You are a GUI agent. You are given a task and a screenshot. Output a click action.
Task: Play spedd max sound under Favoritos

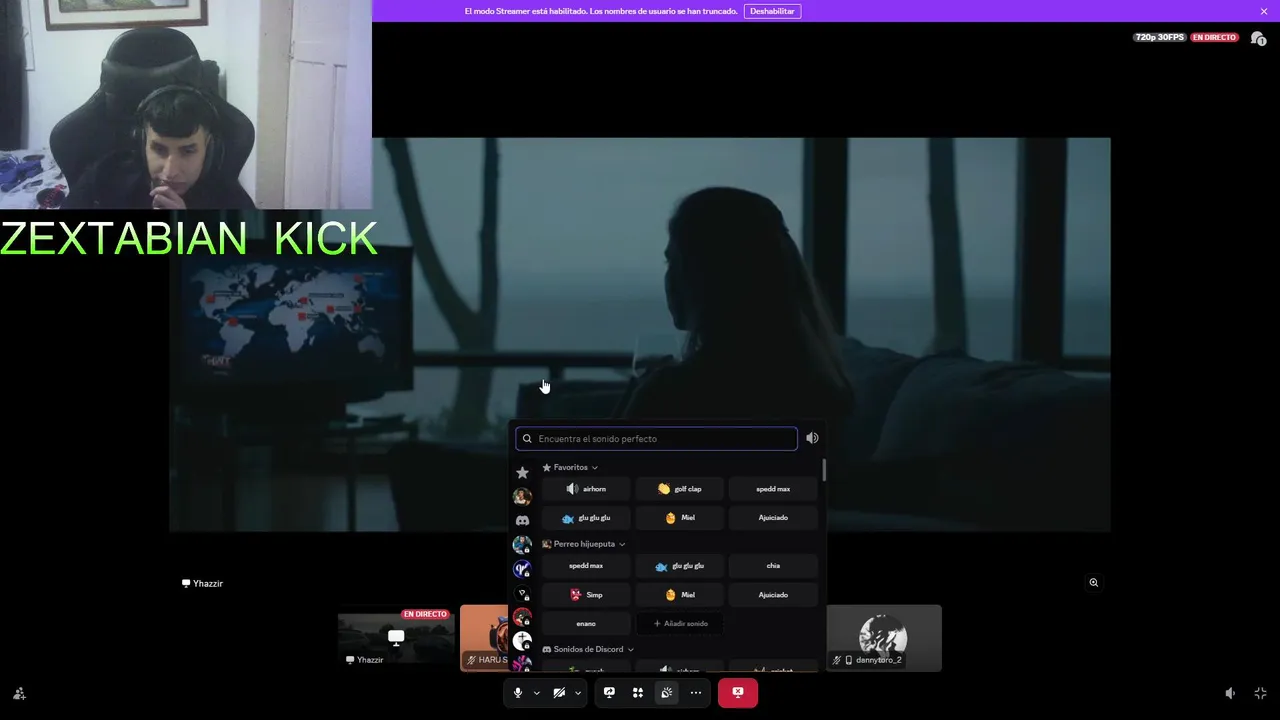point(773,489)
